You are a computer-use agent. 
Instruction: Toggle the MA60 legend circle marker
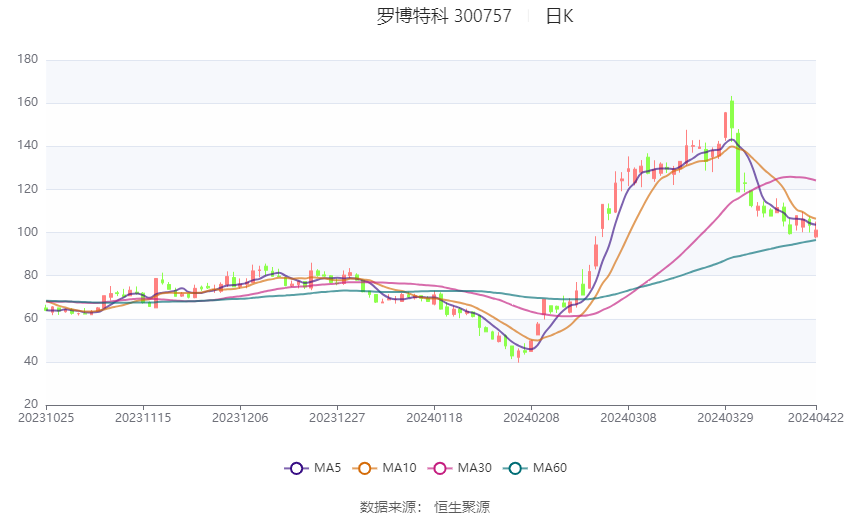[x=515, y=468]
